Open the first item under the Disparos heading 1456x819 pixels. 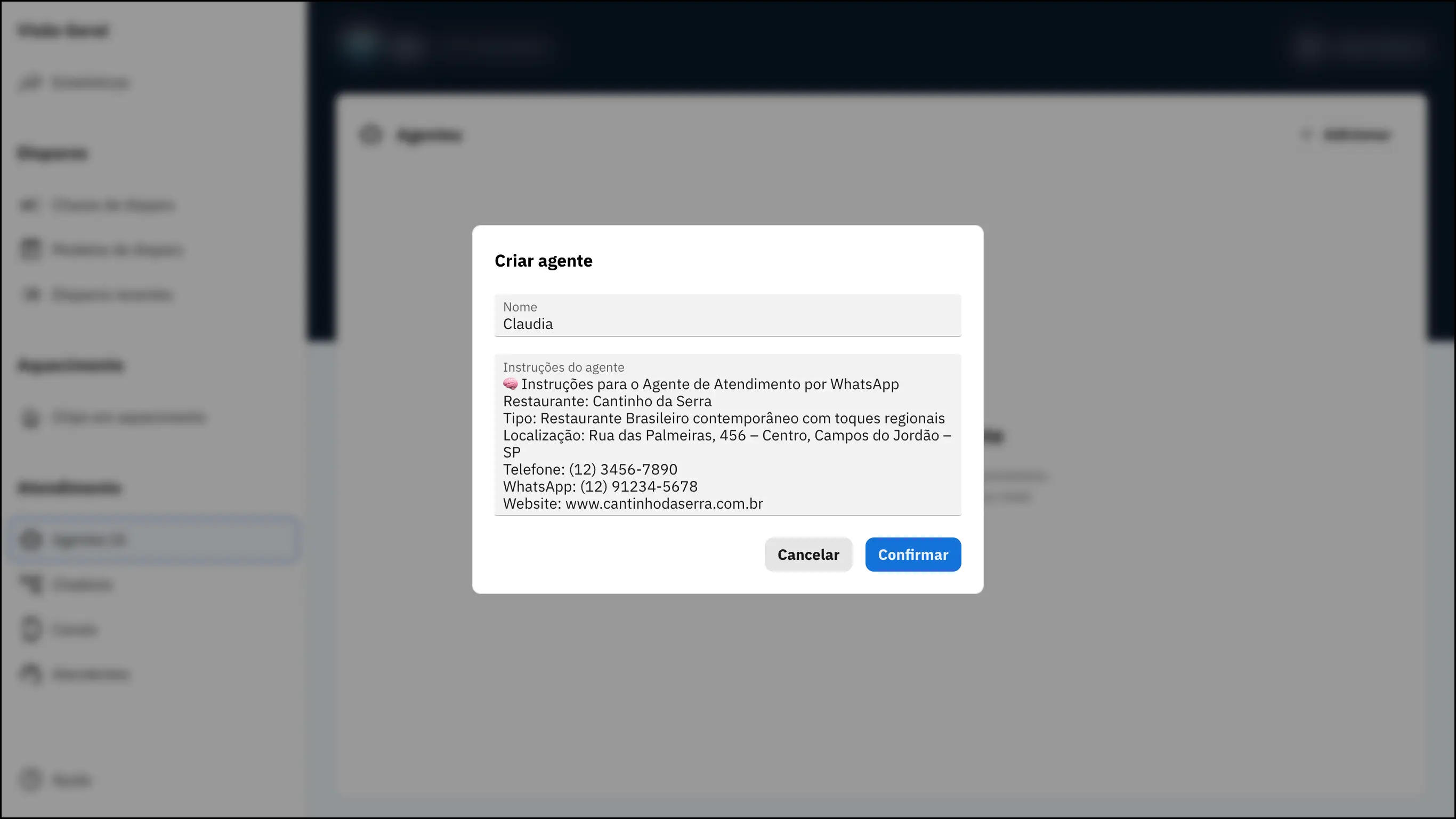112,205
